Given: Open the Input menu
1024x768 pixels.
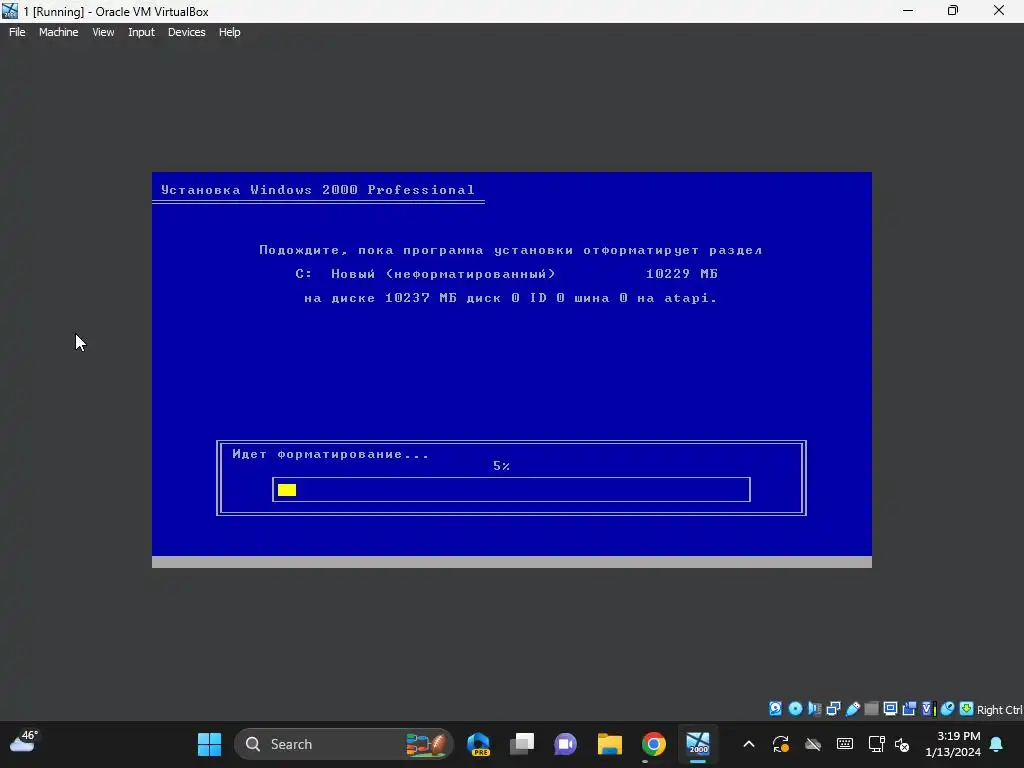Looking at the screenshot, I should [141, 32].
